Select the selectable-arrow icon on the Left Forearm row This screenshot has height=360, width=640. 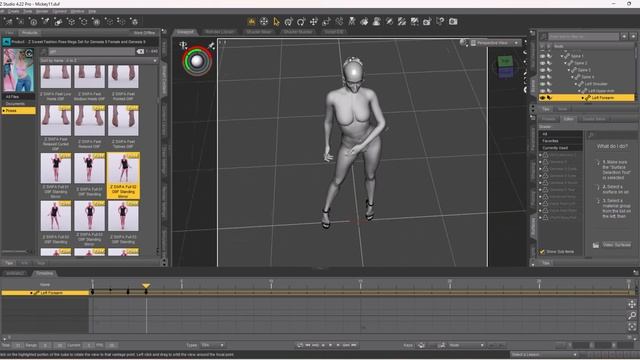[x=549, y=98]
